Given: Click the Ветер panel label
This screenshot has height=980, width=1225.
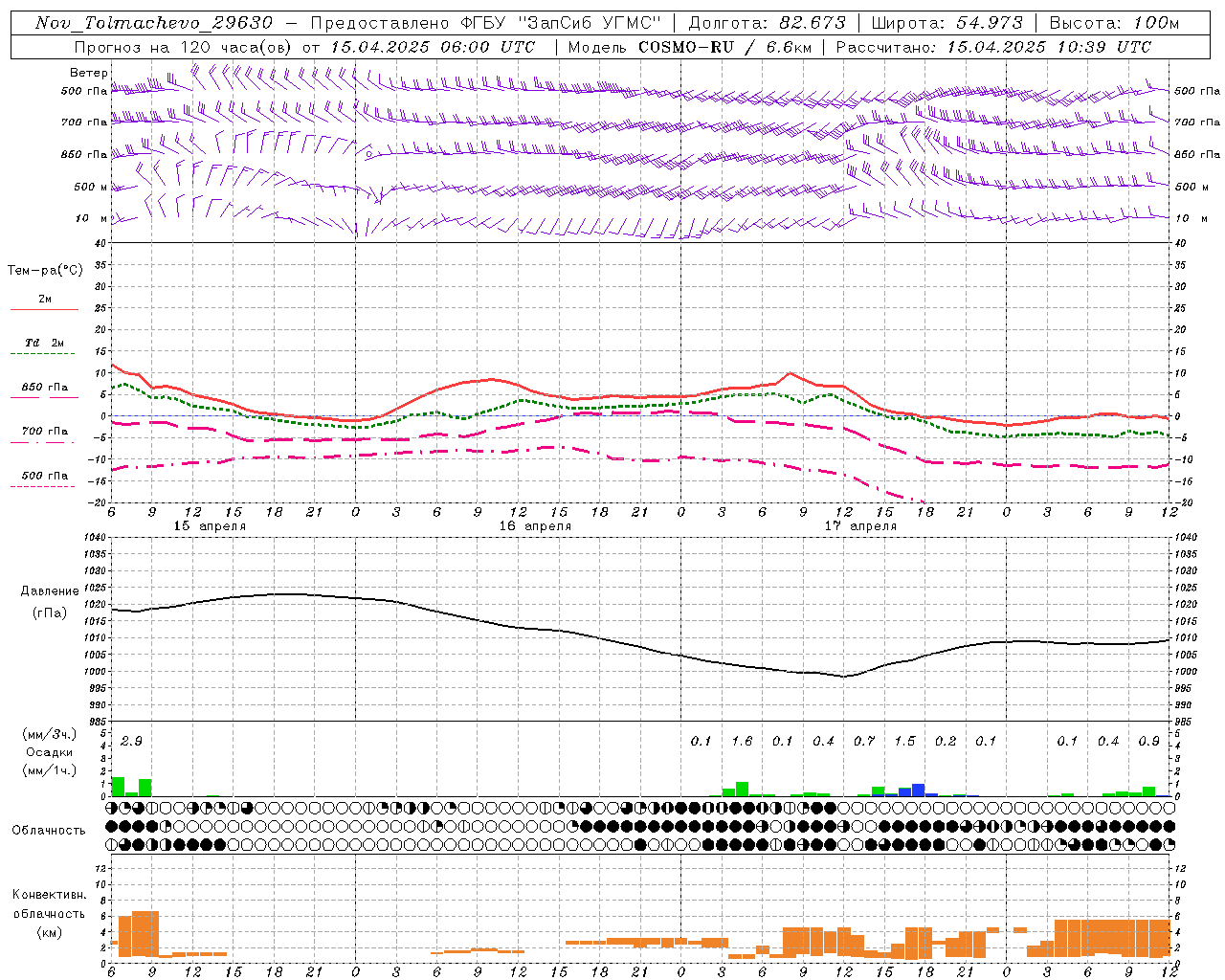Looking at the screenshot, I should click(x=89, y=73).
